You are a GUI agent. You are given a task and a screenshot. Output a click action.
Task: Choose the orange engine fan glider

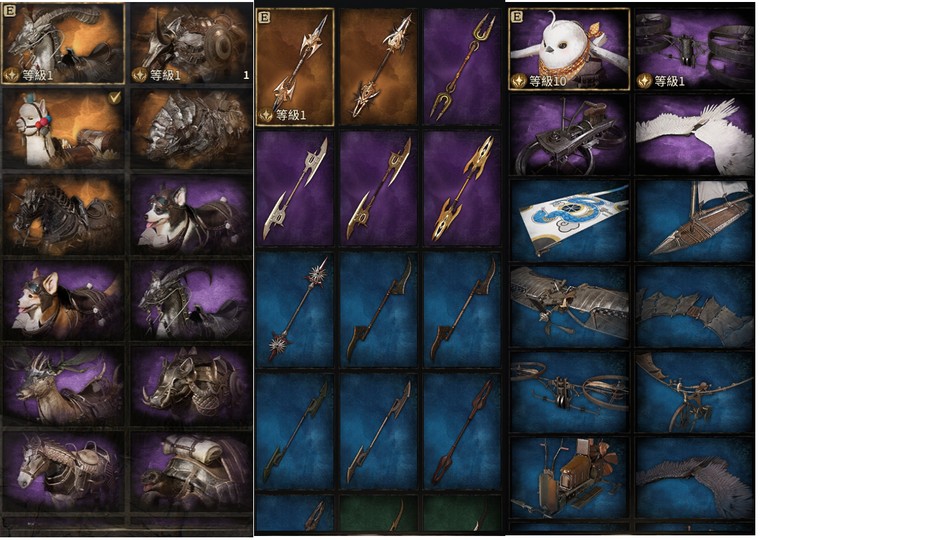pos(569,478)
